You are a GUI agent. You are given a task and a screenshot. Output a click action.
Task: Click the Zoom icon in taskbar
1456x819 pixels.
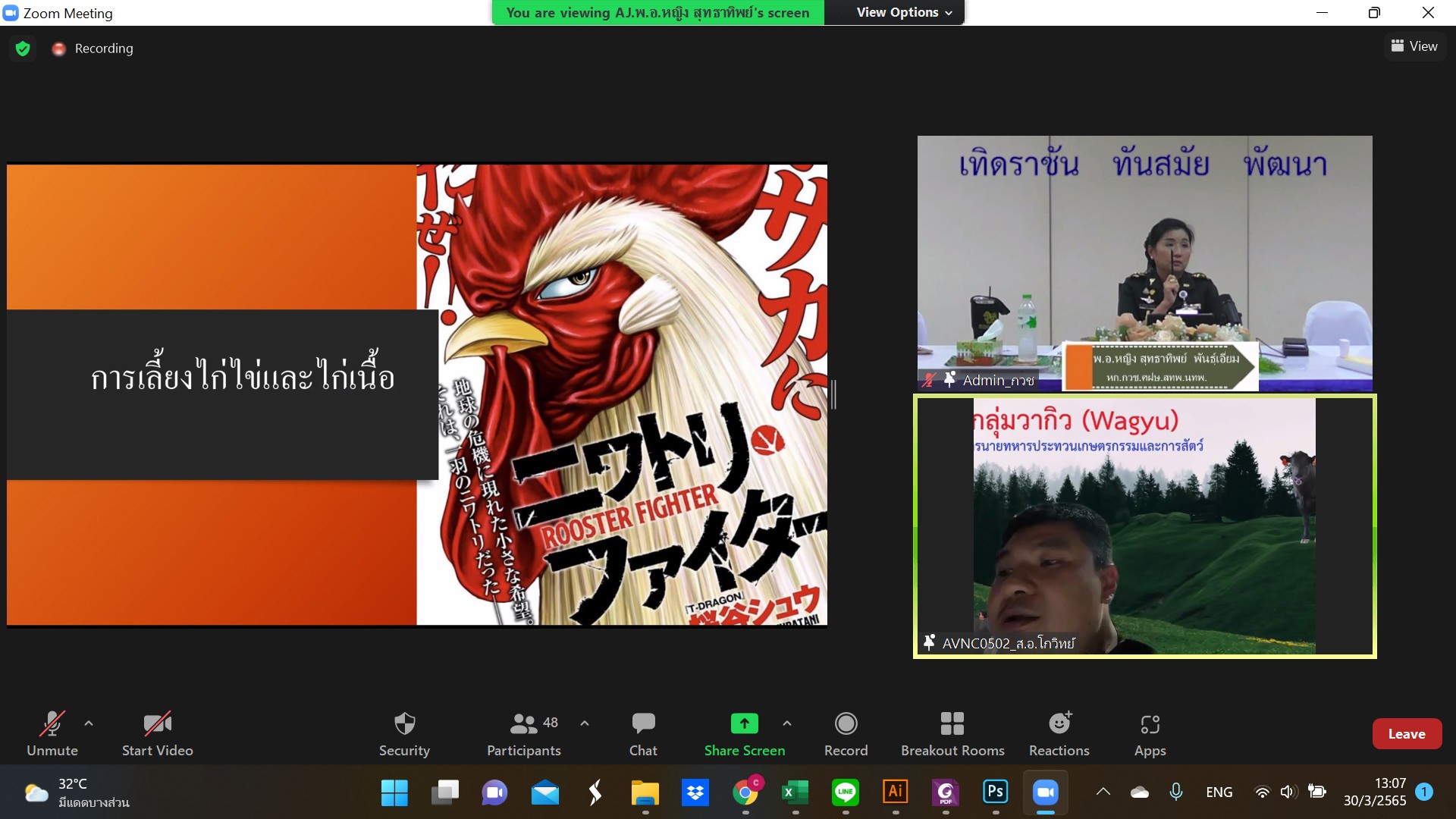(1046, 792)
